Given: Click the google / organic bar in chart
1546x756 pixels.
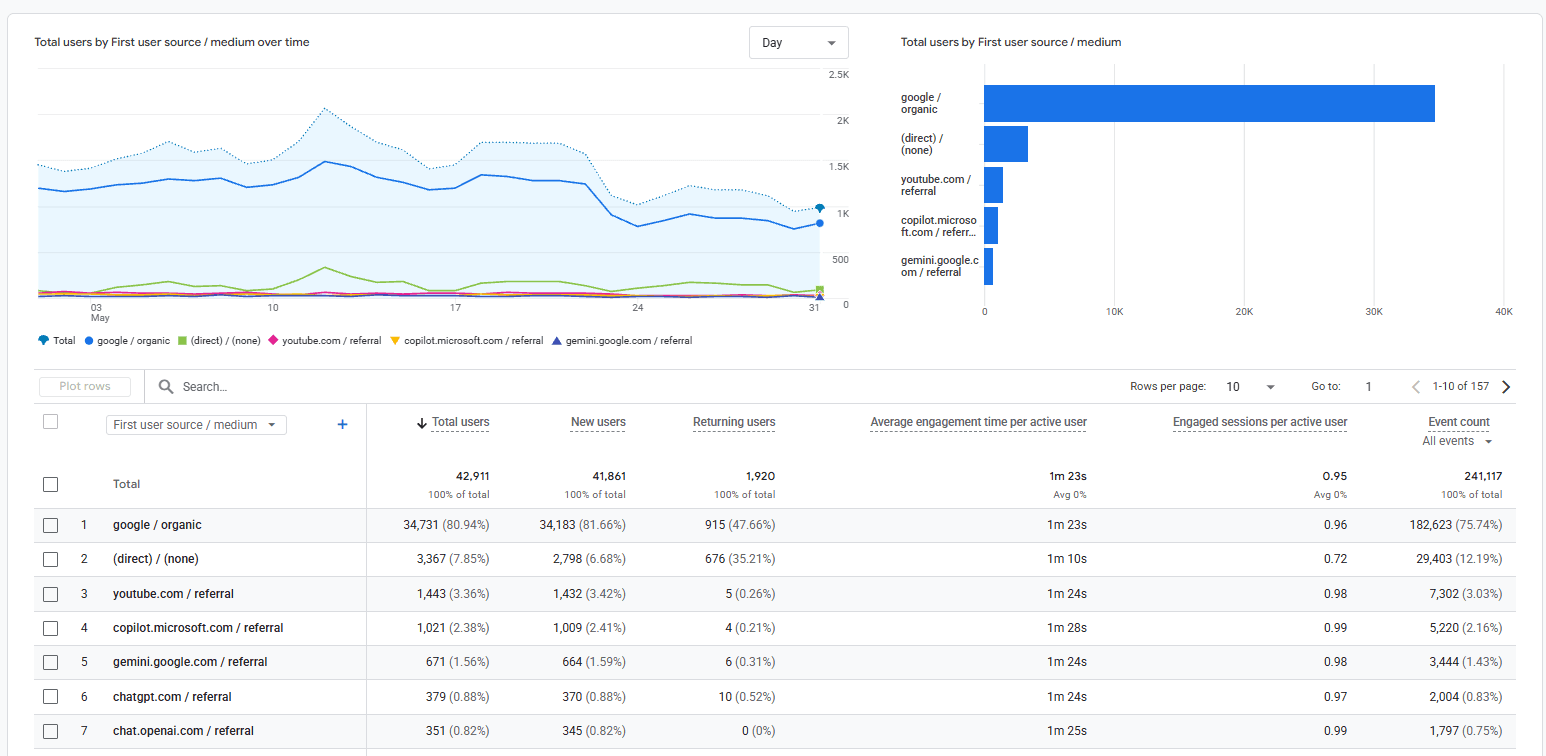Looking at the screenshot, I should (x=1209, y=104).
